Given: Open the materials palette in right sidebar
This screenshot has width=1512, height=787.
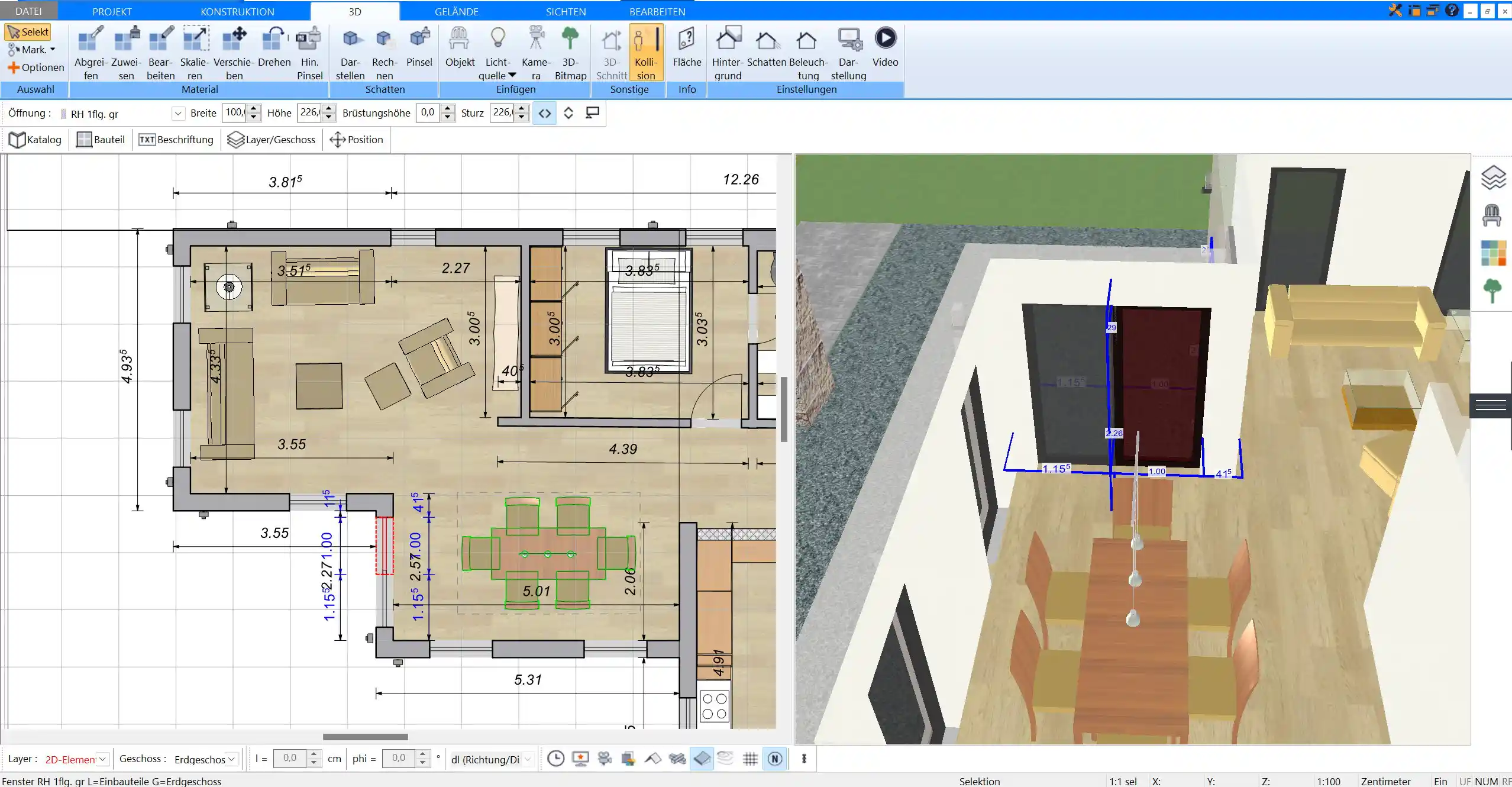Looking at the screenshot, I should 1493,253.
